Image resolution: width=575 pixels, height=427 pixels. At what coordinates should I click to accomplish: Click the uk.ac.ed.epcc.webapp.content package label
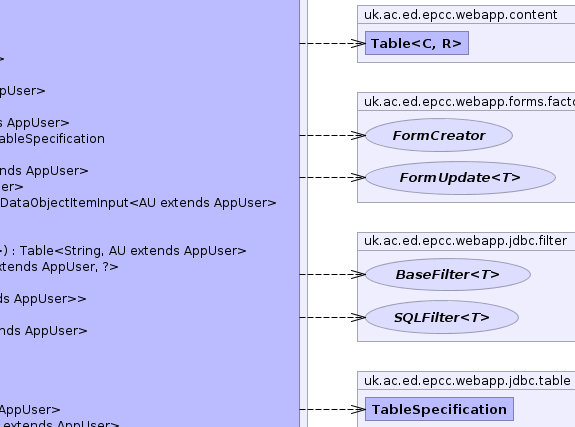461,15
